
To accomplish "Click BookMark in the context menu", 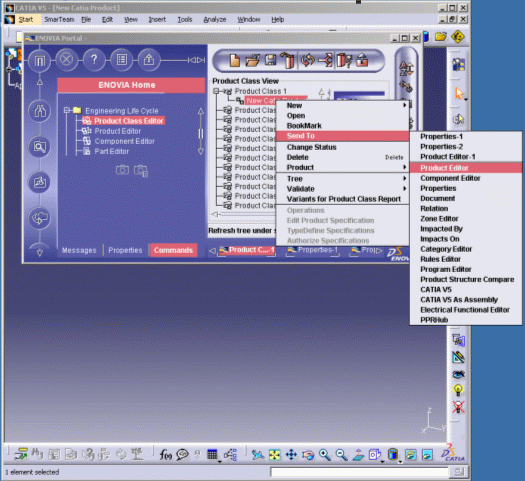I will [342, 126].
